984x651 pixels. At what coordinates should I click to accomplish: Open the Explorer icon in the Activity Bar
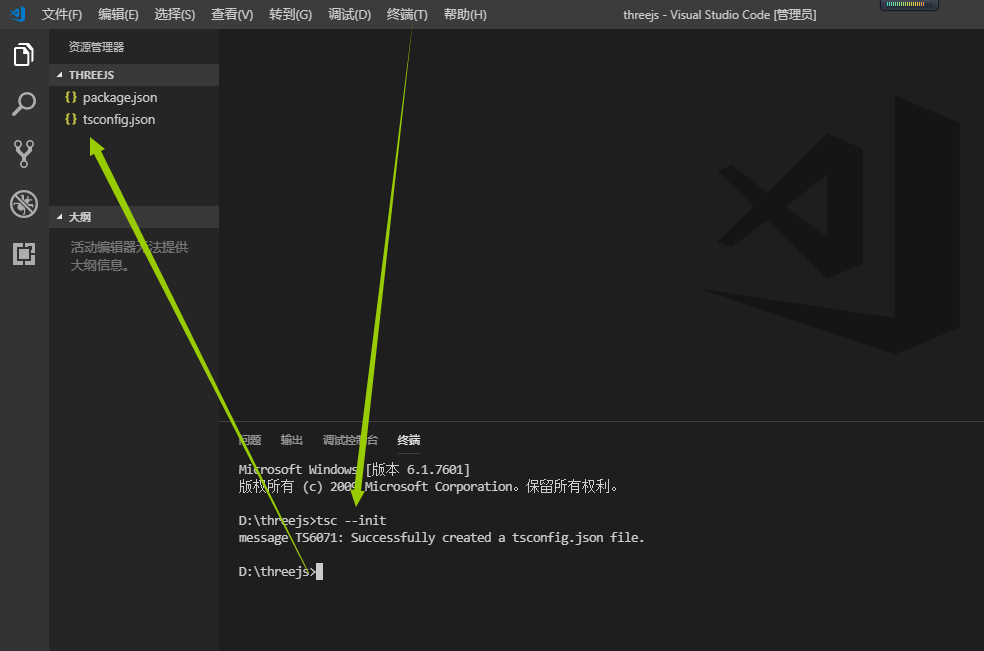(x=23, y=55)
